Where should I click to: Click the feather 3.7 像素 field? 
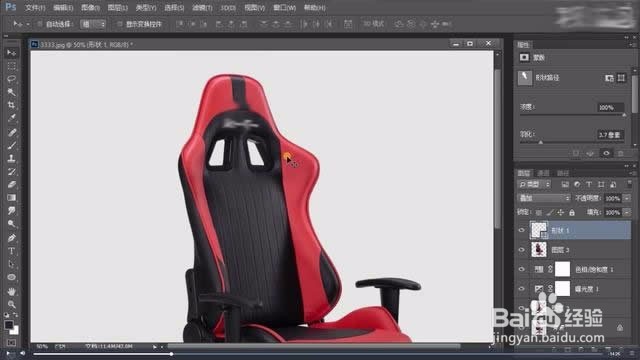tap(610, 135)
